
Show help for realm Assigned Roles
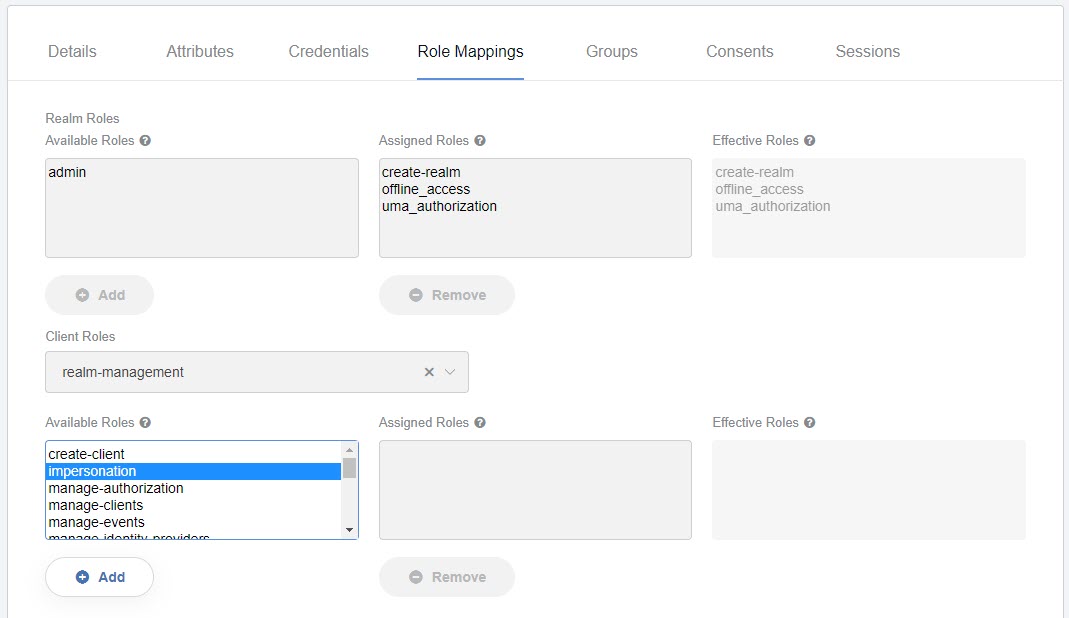[480, 141]
